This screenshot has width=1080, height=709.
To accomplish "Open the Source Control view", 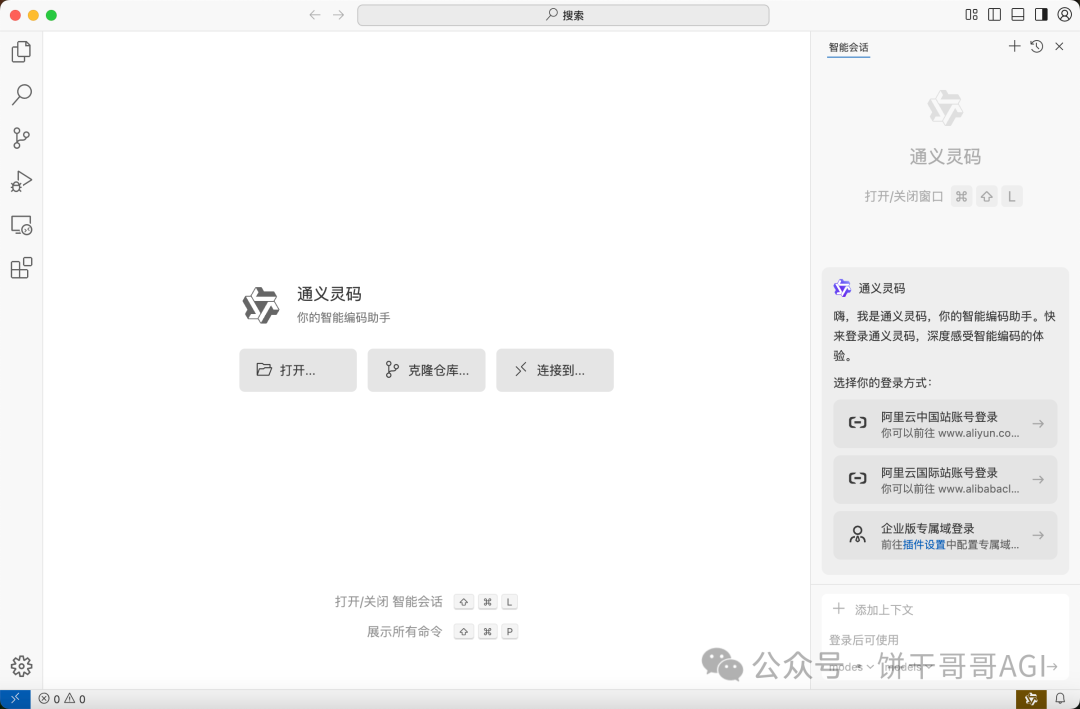I will pyautogui.click(x=21, y=138).
